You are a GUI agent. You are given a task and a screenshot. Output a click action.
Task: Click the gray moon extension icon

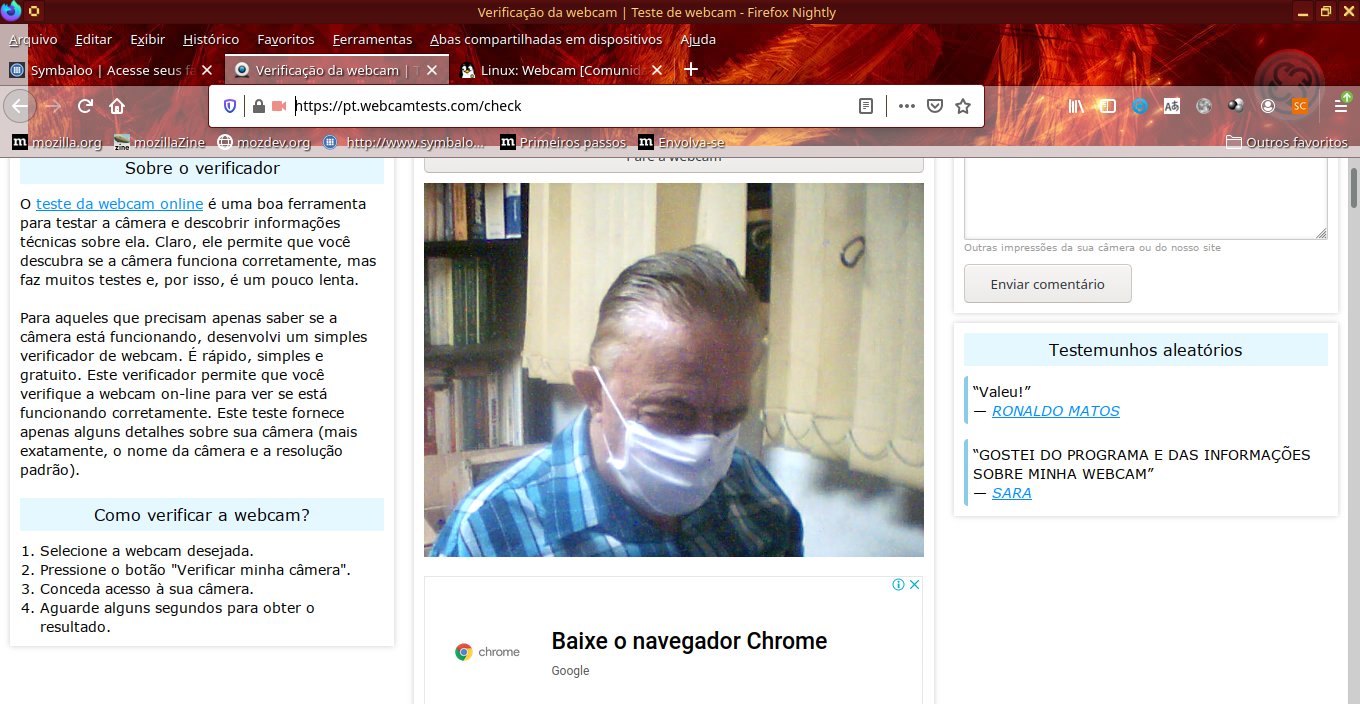click(1204, 106)
